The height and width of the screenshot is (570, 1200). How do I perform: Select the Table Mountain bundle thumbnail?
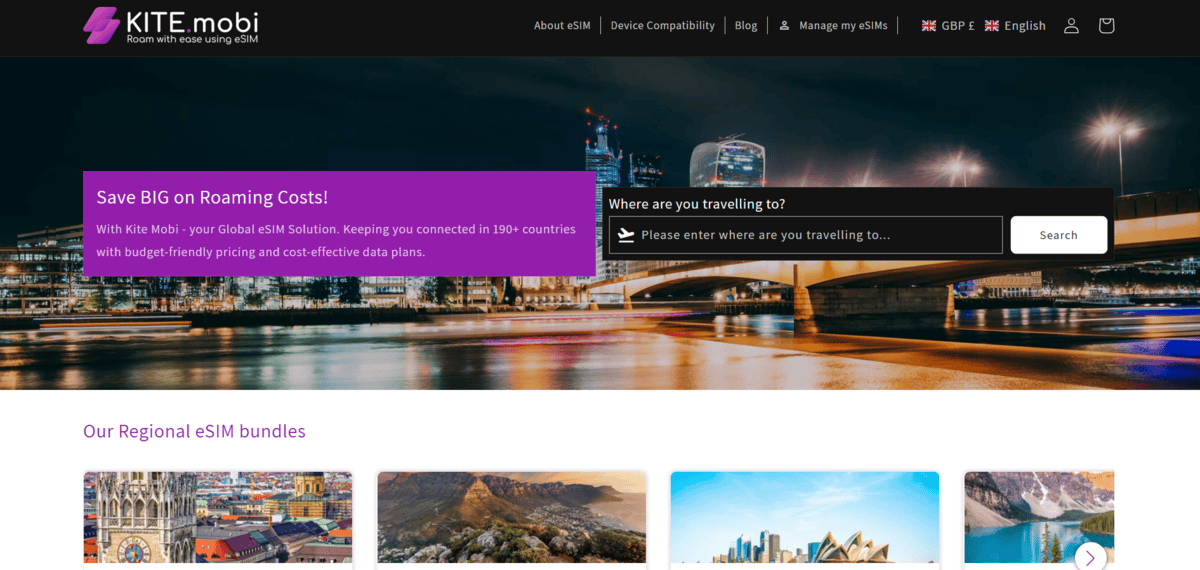point(511,517)
